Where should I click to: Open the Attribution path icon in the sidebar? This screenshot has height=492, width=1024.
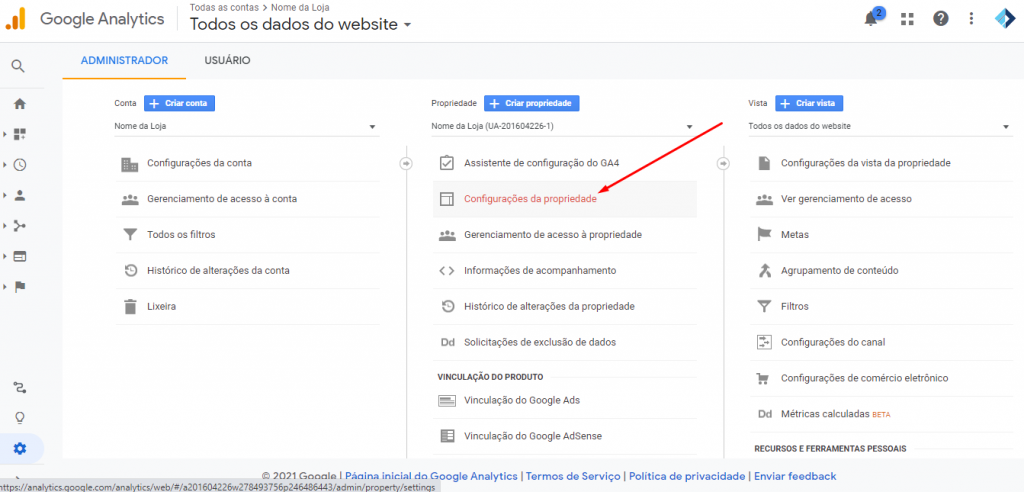(20, 388)
